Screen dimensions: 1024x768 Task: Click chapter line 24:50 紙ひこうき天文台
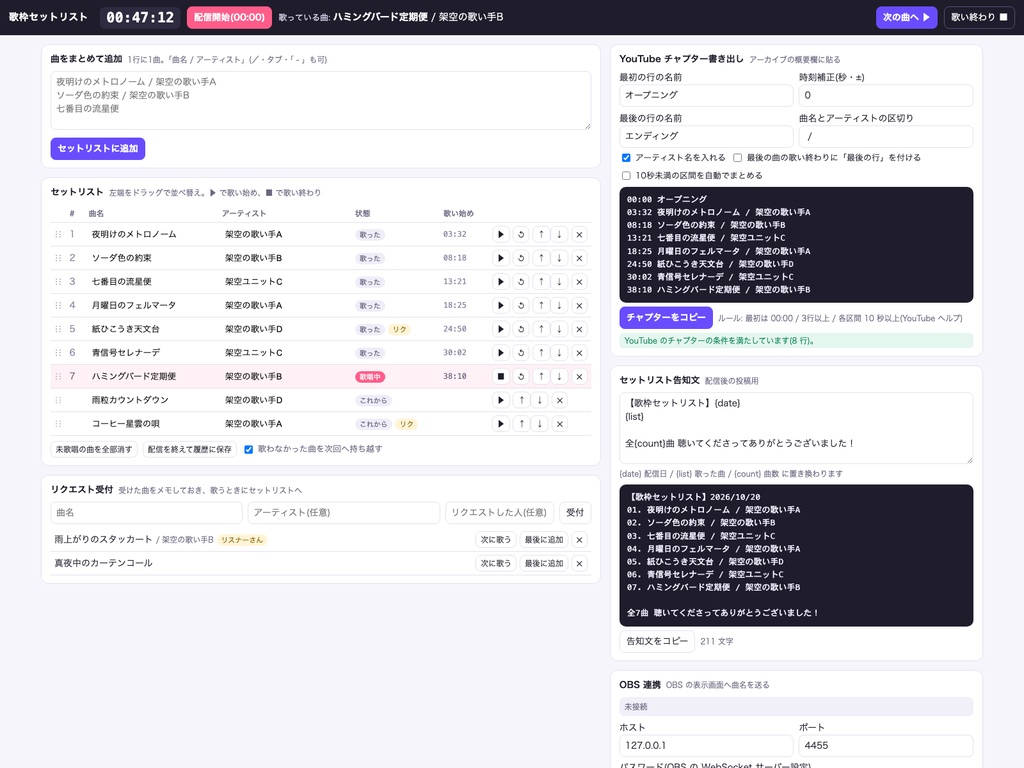pos(710,264)
